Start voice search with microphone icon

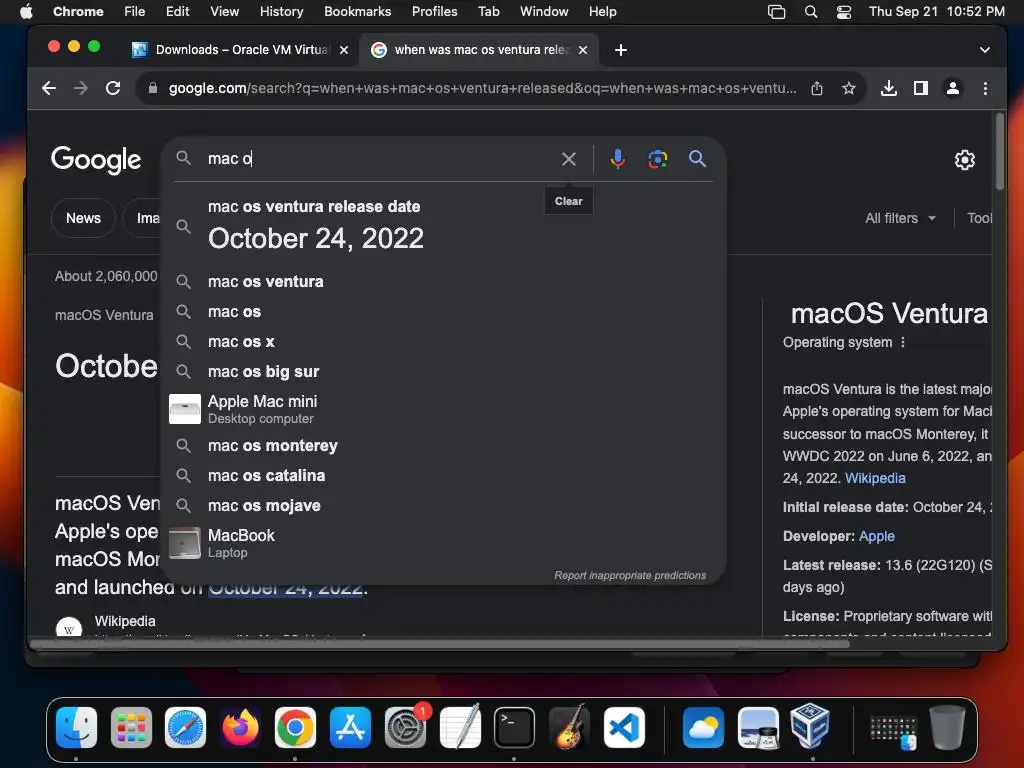[x=617, y=159]
